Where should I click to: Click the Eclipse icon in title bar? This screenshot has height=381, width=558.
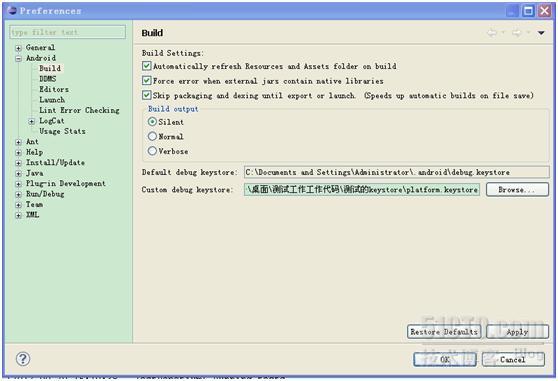point(12,10)
